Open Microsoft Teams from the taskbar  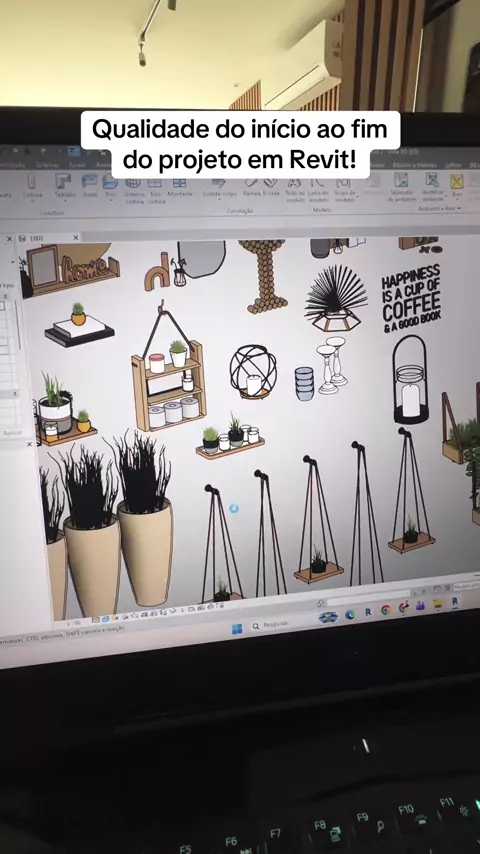click(x=420, y=606)
